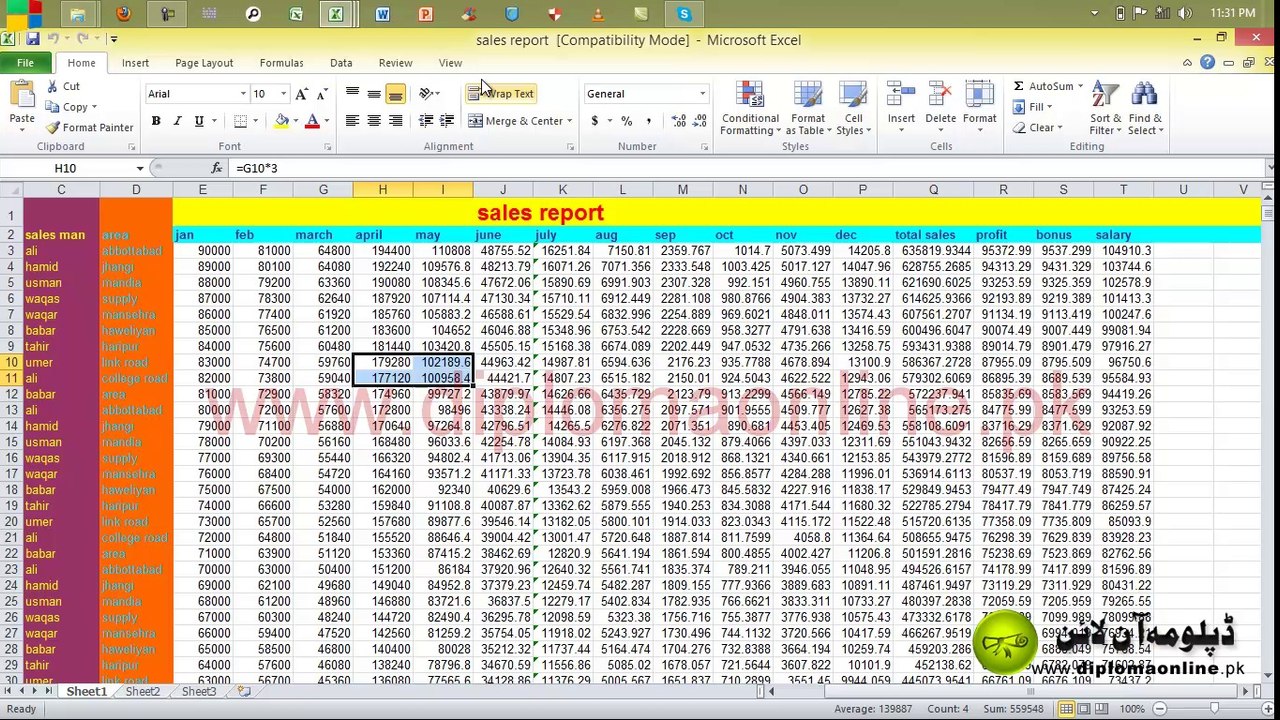Image resolution: width=1280 pixels, height=720 pixels.
Task: Click the Clear button in Editing
Action: (x=1037, y=128)
